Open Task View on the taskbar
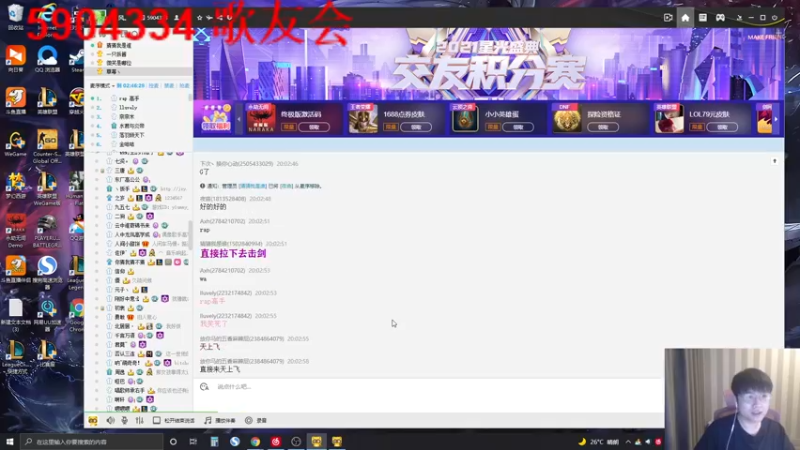 (193, 442)
